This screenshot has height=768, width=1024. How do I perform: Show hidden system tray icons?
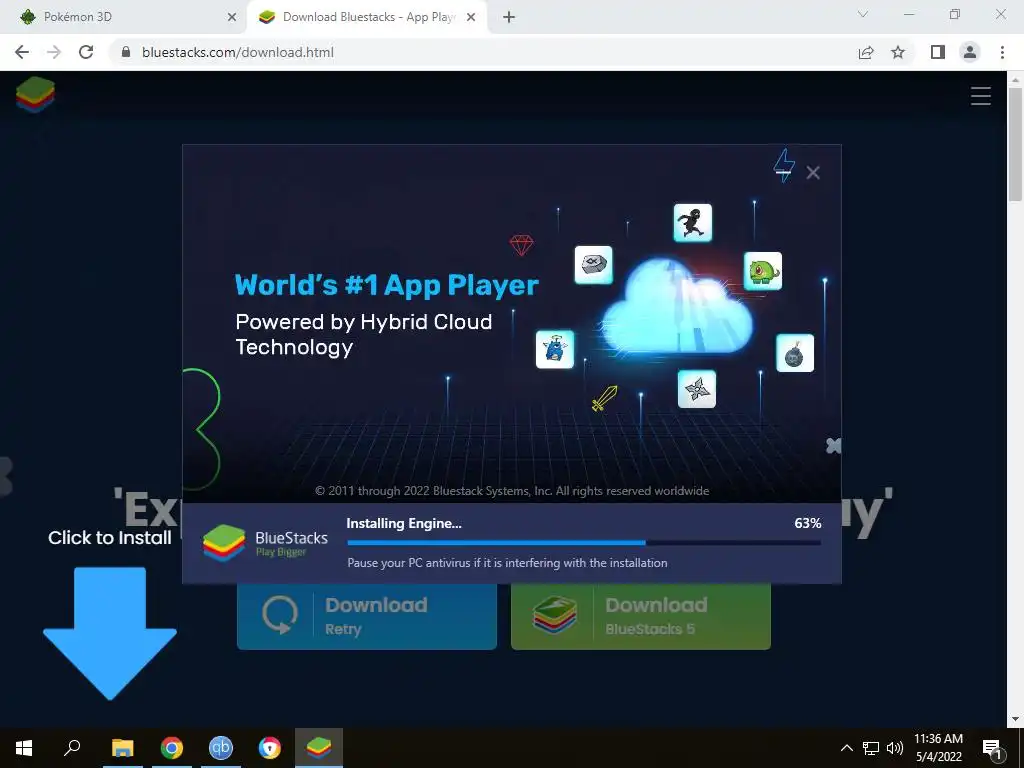pyautogui.click(x=846, y=748)
